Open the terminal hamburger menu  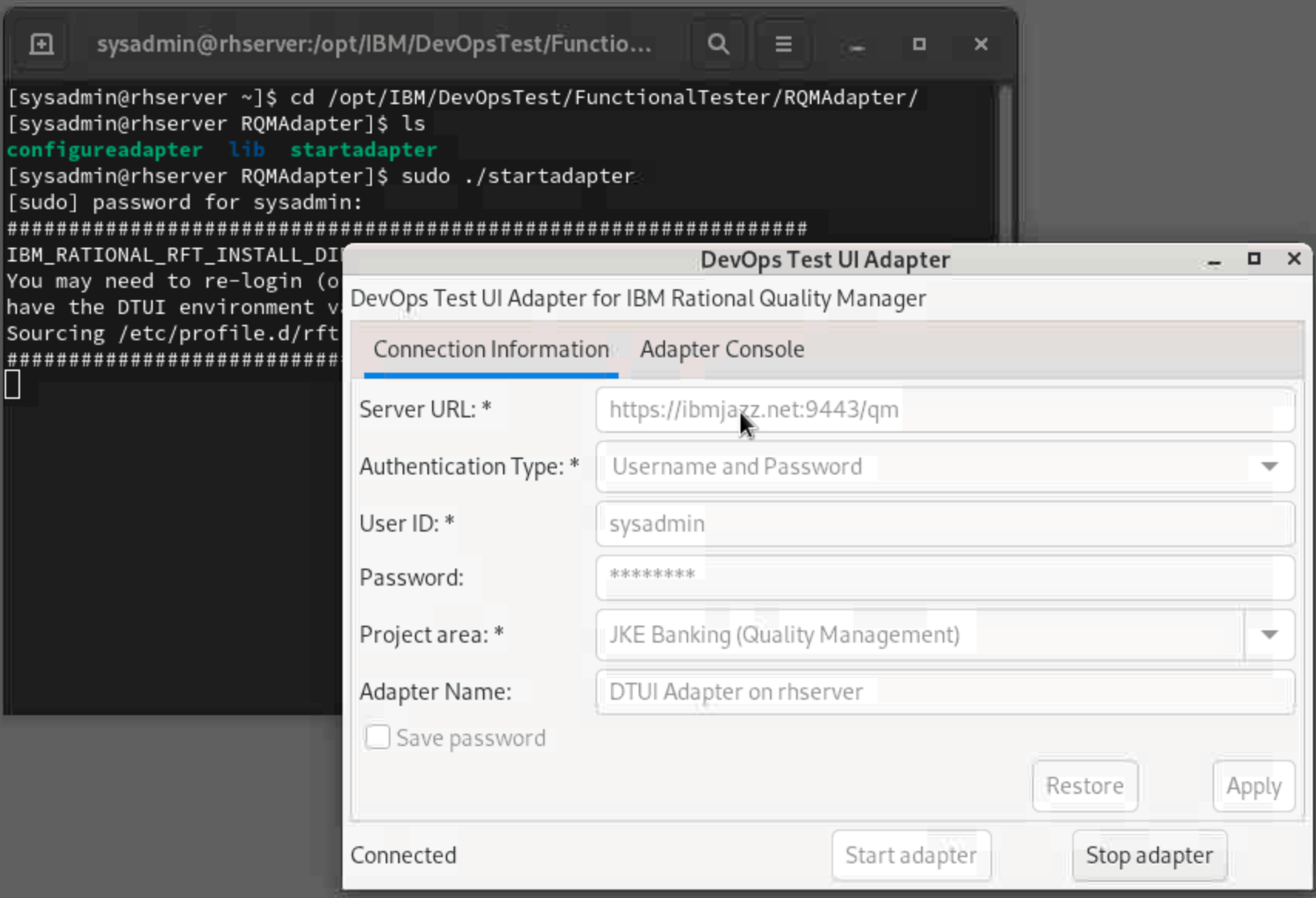point(783,44)
